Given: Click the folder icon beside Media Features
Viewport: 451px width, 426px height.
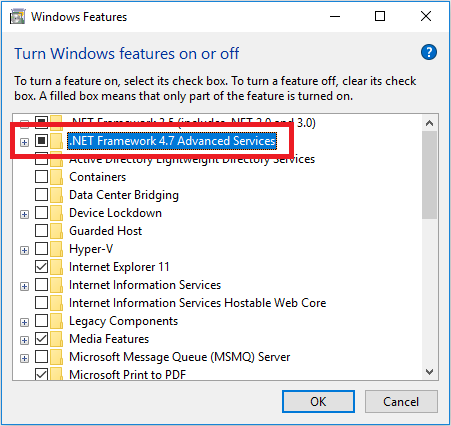Looking at the screenshot, I should coord(56,339).
